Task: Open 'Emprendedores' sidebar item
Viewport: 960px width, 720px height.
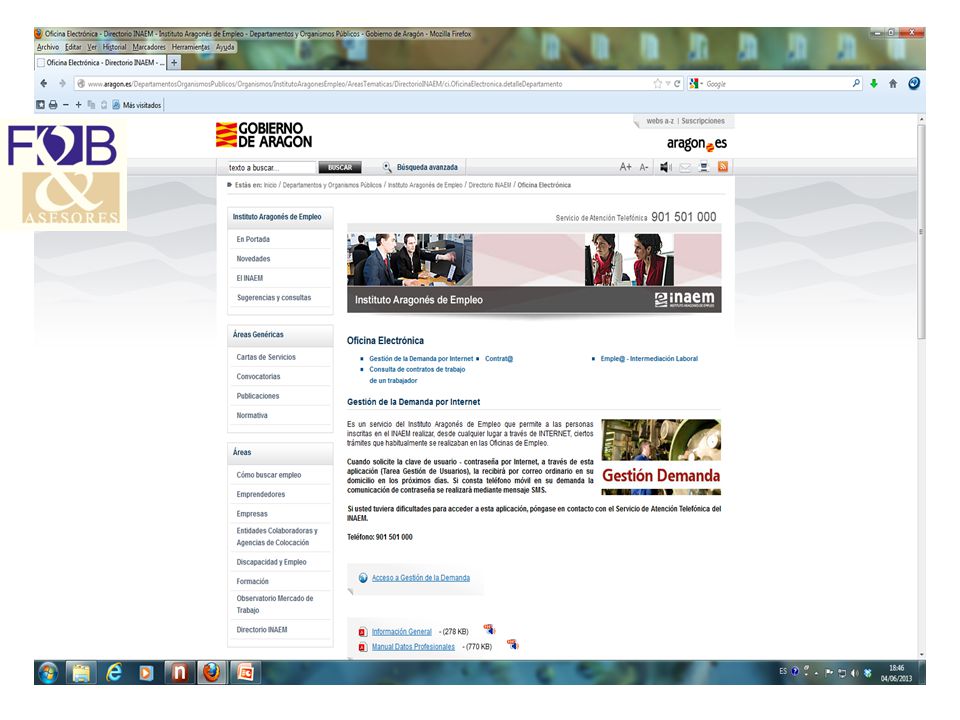Action: (x=260, y=495)
